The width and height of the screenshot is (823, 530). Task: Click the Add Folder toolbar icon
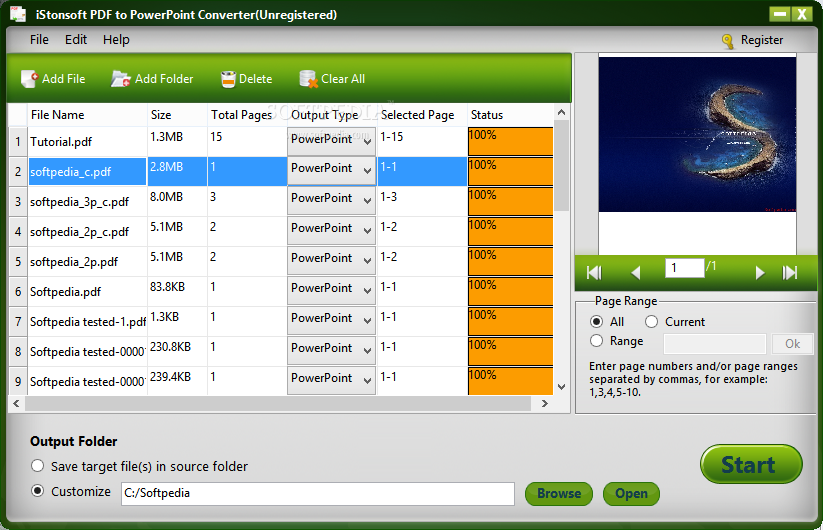click(x=121, y=79)
